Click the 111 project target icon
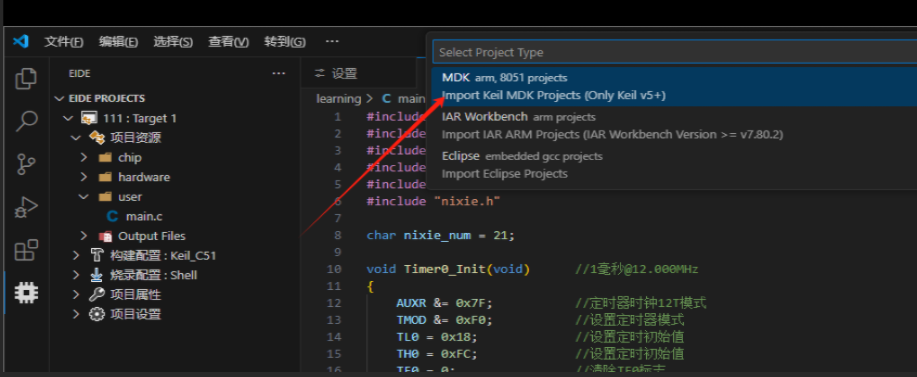The width and height of the screenshot is (917, 377). pos(89,118)
